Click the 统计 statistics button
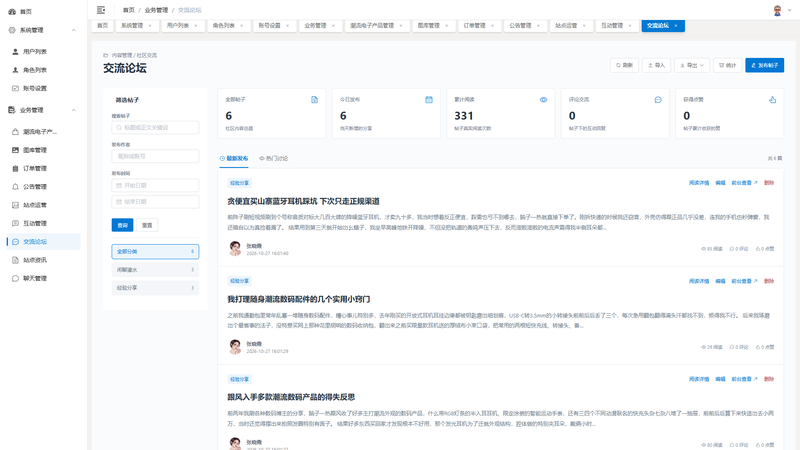The image size is (800, 450). click(727, 65)
